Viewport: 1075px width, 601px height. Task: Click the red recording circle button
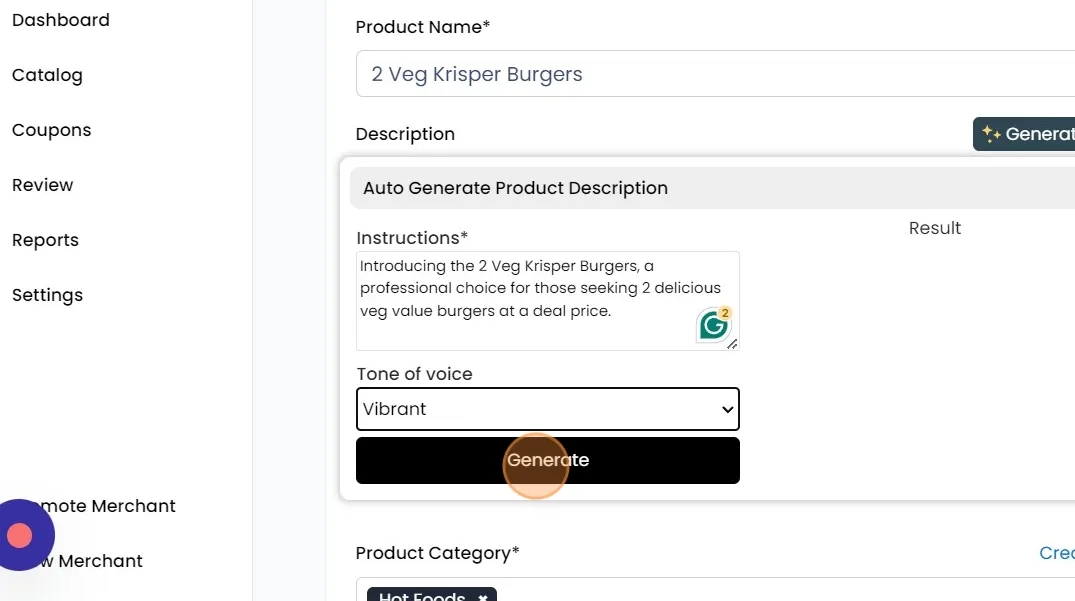click(20, 535)
